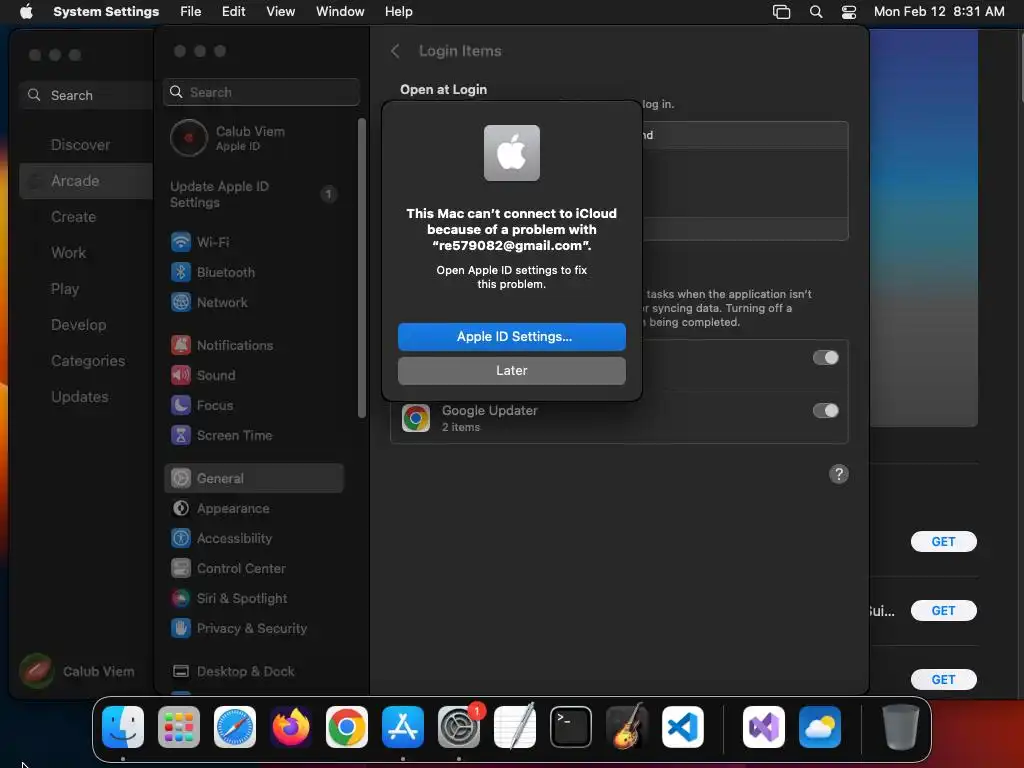Open Update Apple ID Settings row
Viewport: 1024px width, 768px height.
(x=255, y=195)
